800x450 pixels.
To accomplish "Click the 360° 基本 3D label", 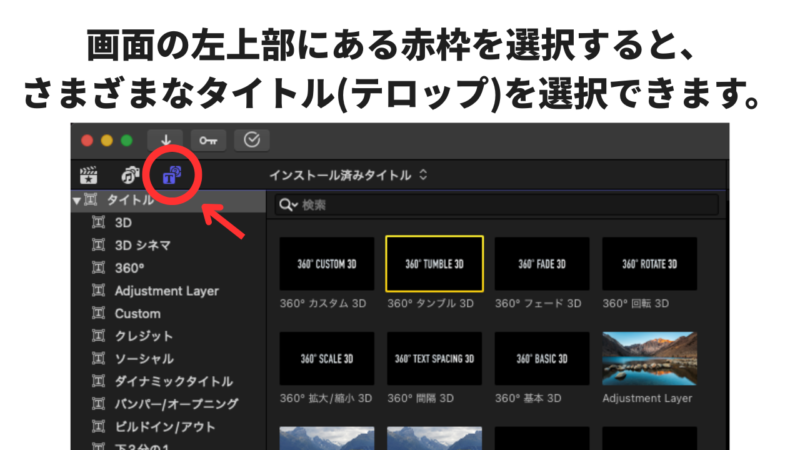I will click(x=528, y=398).
